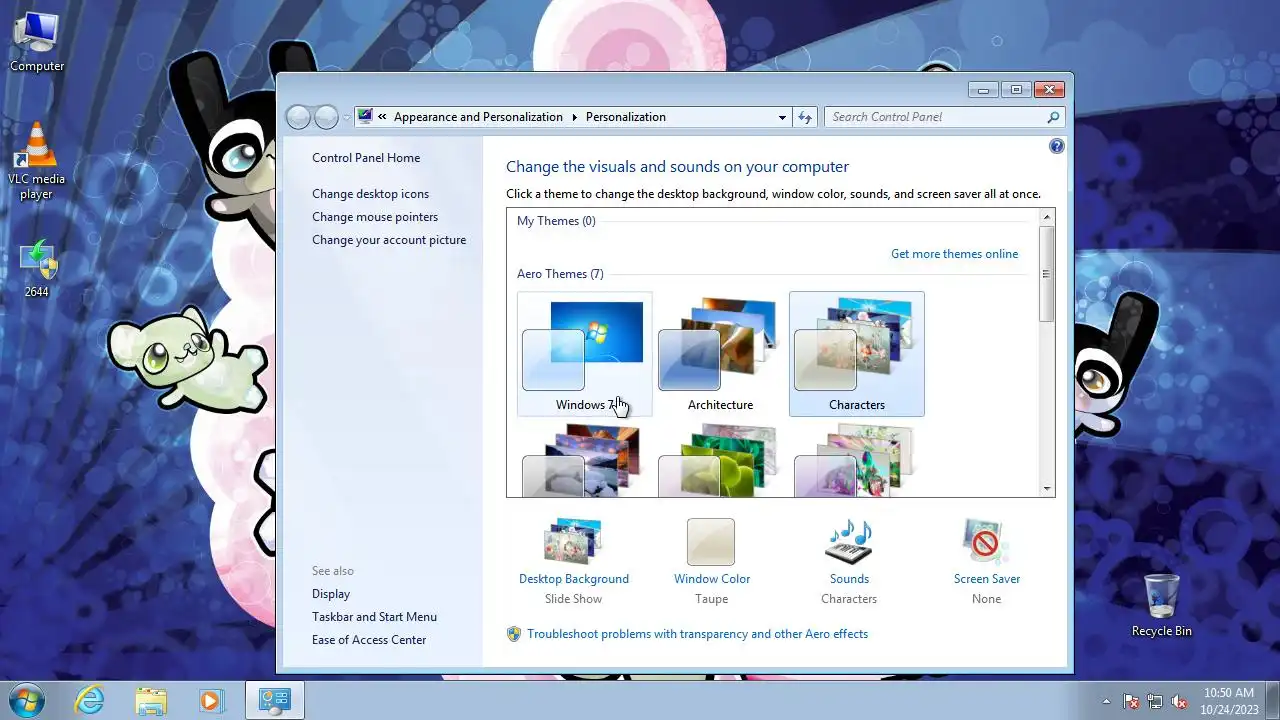
Task: Open Troubleshoot problems with transparency link
Action: click(x=698, y=634)
